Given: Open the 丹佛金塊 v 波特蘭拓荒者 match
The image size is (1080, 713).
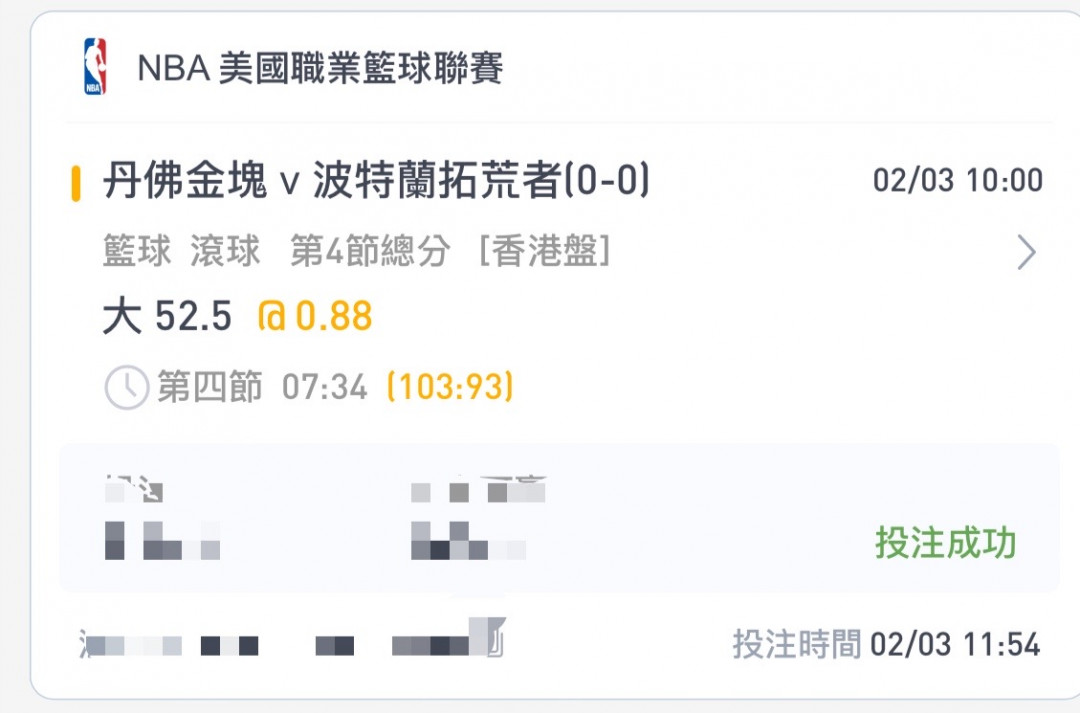Looking at the screenshot, I should pos(376,182).
